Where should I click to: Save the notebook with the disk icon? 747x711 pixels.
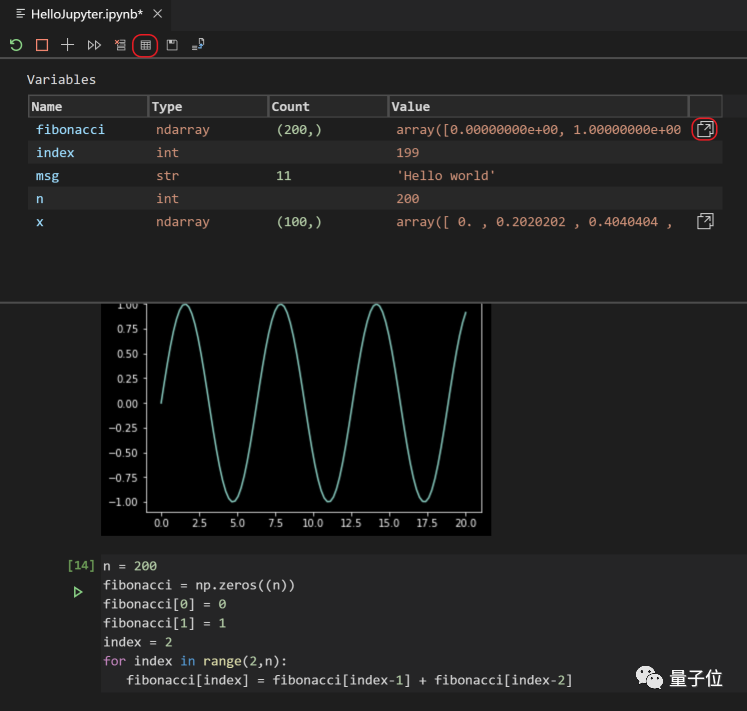172,45
